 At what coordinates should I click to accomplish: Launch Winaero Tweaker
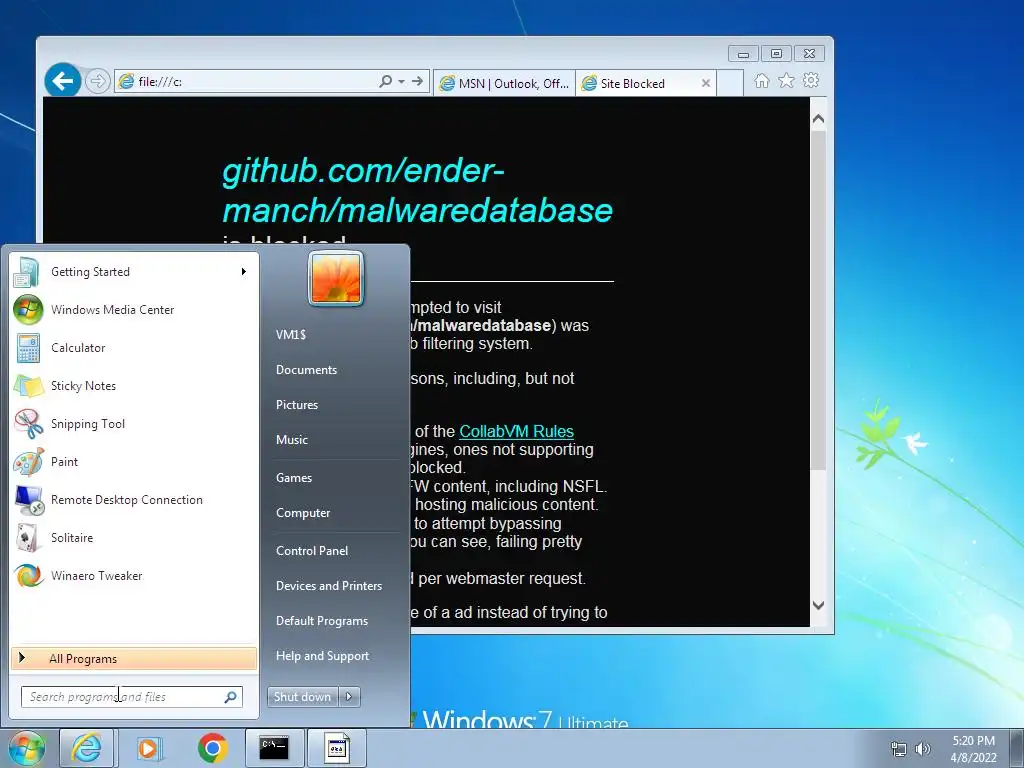tap(134, 575)
